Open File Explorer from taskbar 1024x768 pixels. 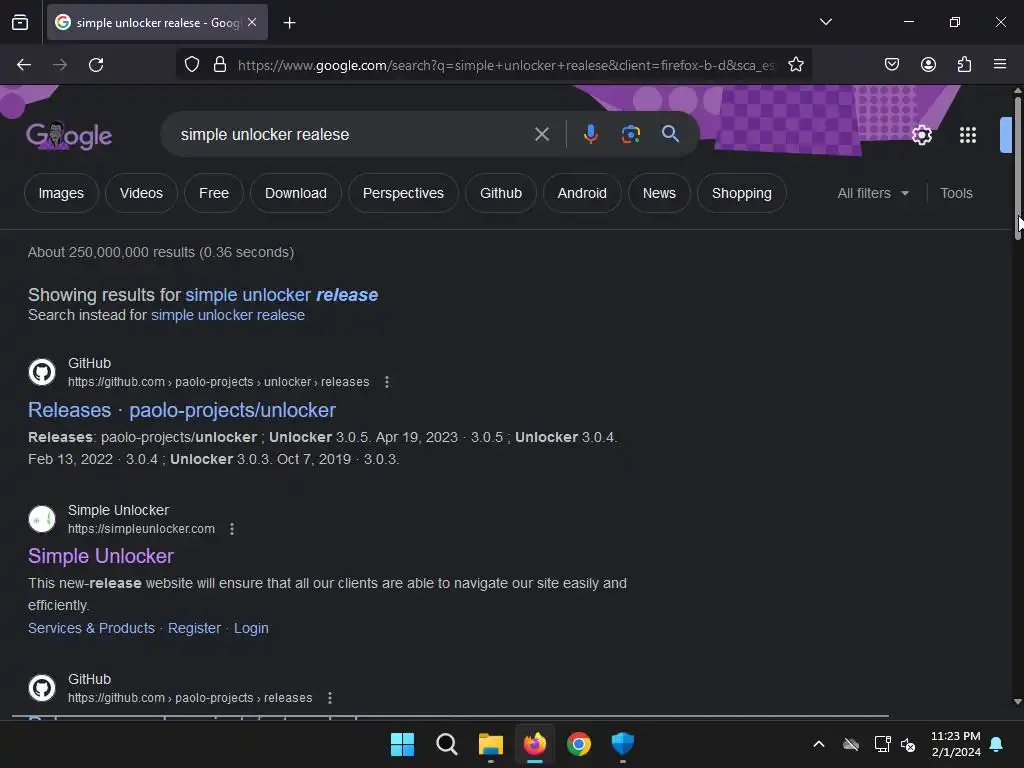490,744
